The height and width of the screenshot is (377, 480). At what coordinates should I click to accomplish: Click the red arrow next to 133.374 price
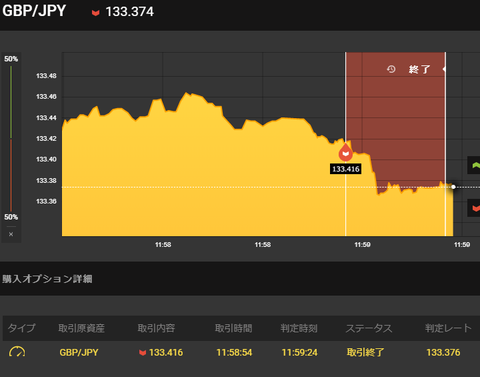click(x=96, y=13)
